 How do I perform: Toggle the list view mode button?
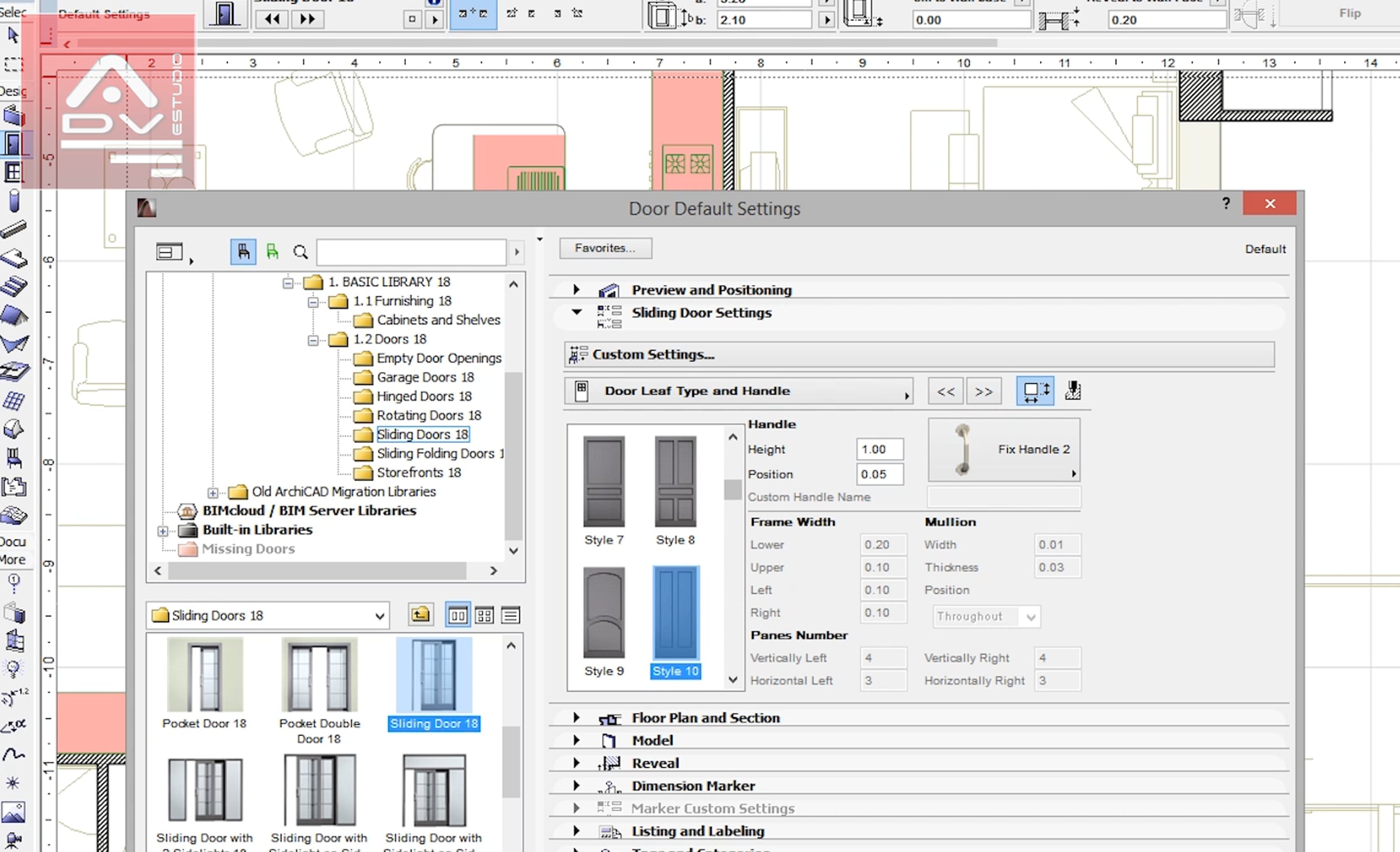pyautogui.click(x=510, y=615)
